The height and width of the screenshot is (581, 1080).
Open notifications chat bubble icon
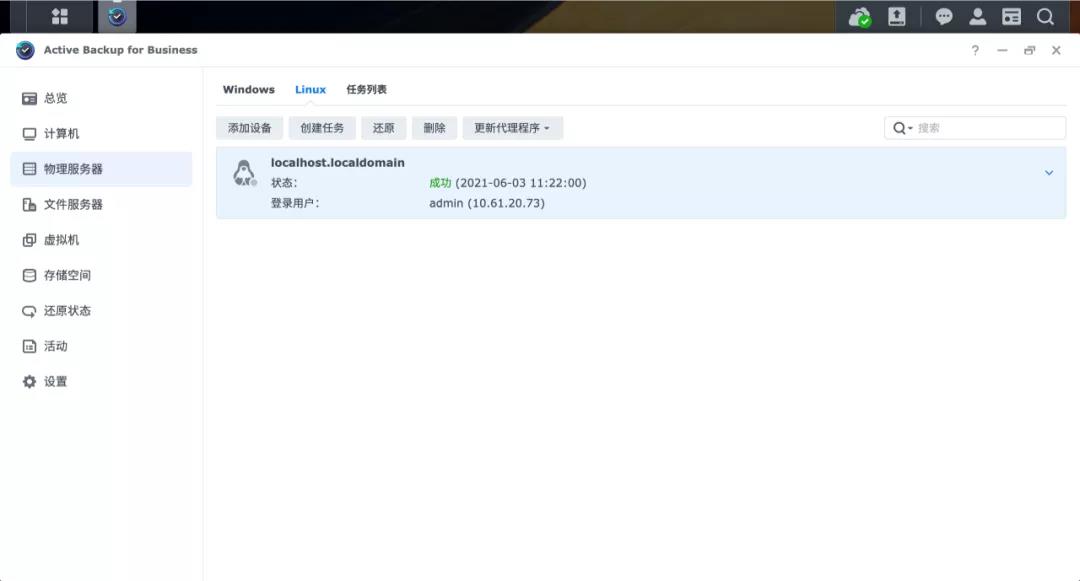[x=944, y=17]
